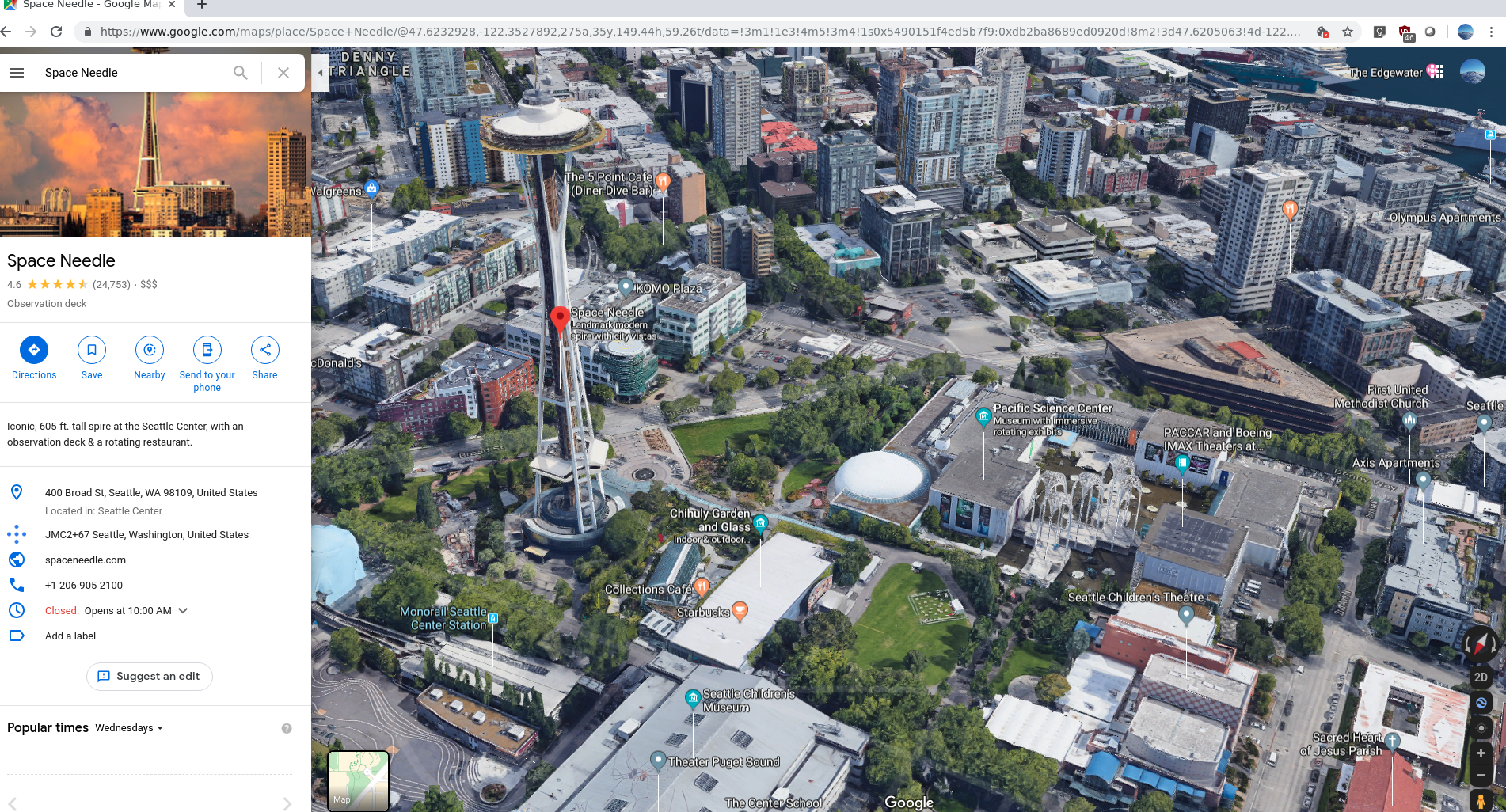Click The 5 Point Cafe marker
The width and height of the screenshot is (1506, 812).
663,183
